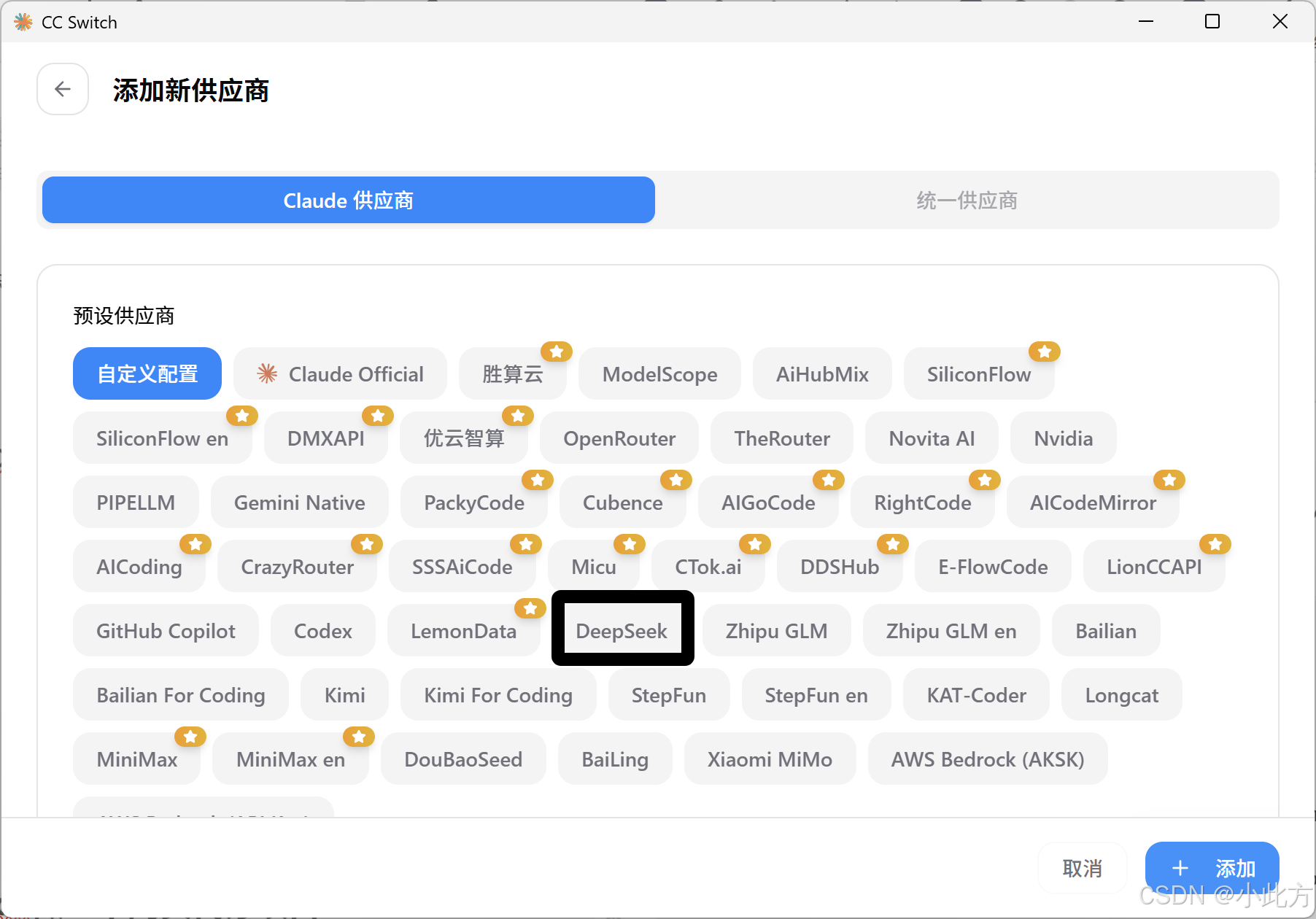
Task: Click the 添加 add button
Action: coord(1212,868)
